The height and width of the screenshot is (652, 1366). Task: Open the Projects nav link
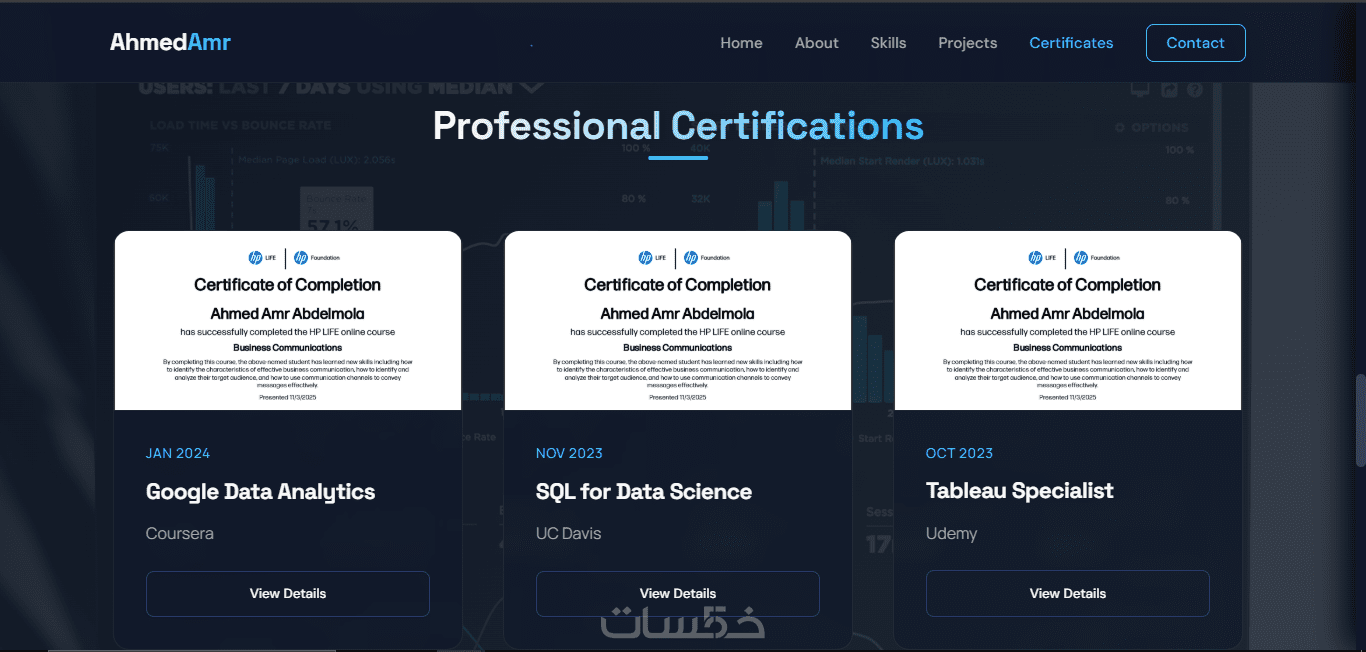[x=967, y=43]
